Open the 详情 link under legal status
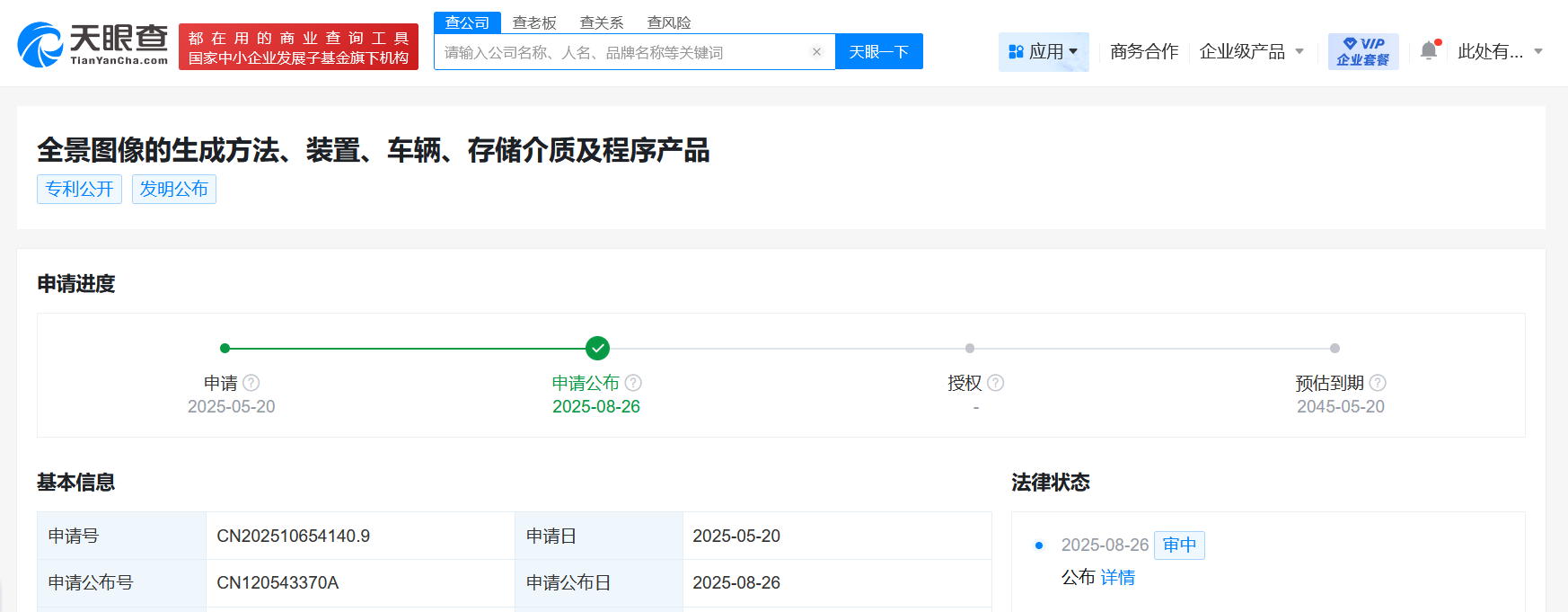Screen dimensions: 1568x612 coord(1117,578)
